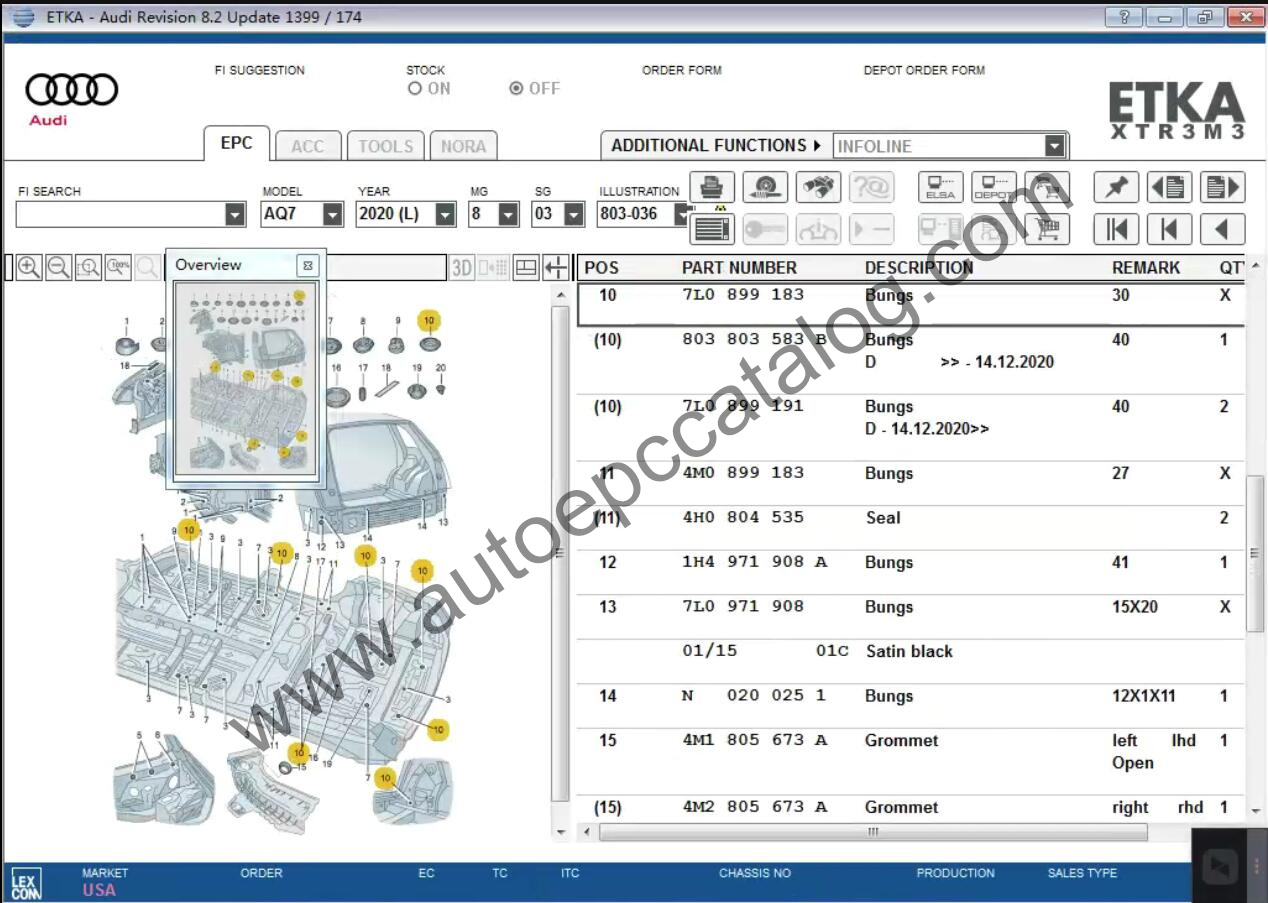Sort by the POS column header
This screenshot has height=903, width=1268.
602,268
